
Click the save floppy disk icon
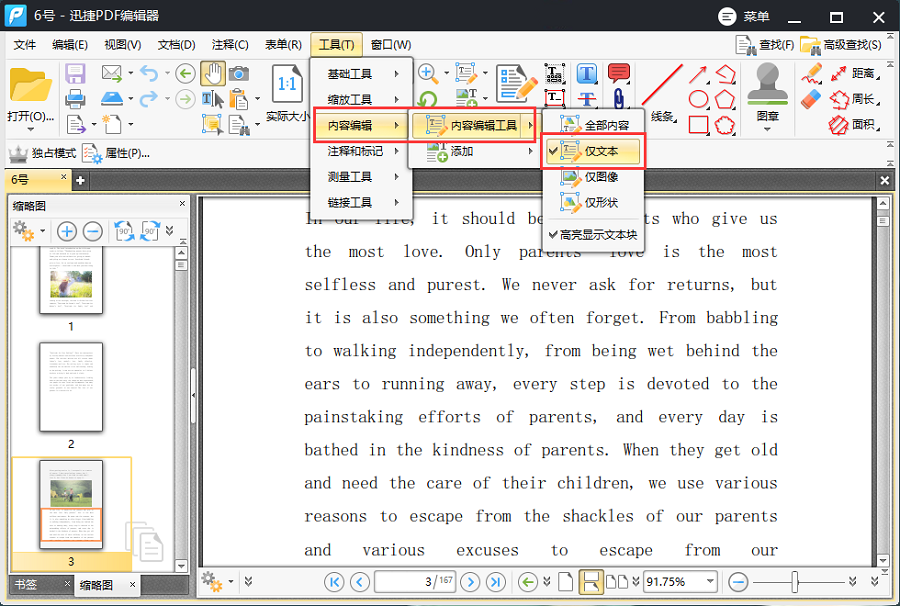pyautogui.click(x=75, y=74)
